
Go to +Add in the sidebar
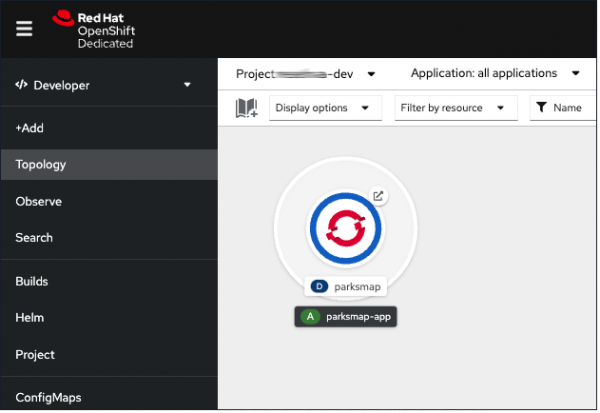click(x=30, y=128)
